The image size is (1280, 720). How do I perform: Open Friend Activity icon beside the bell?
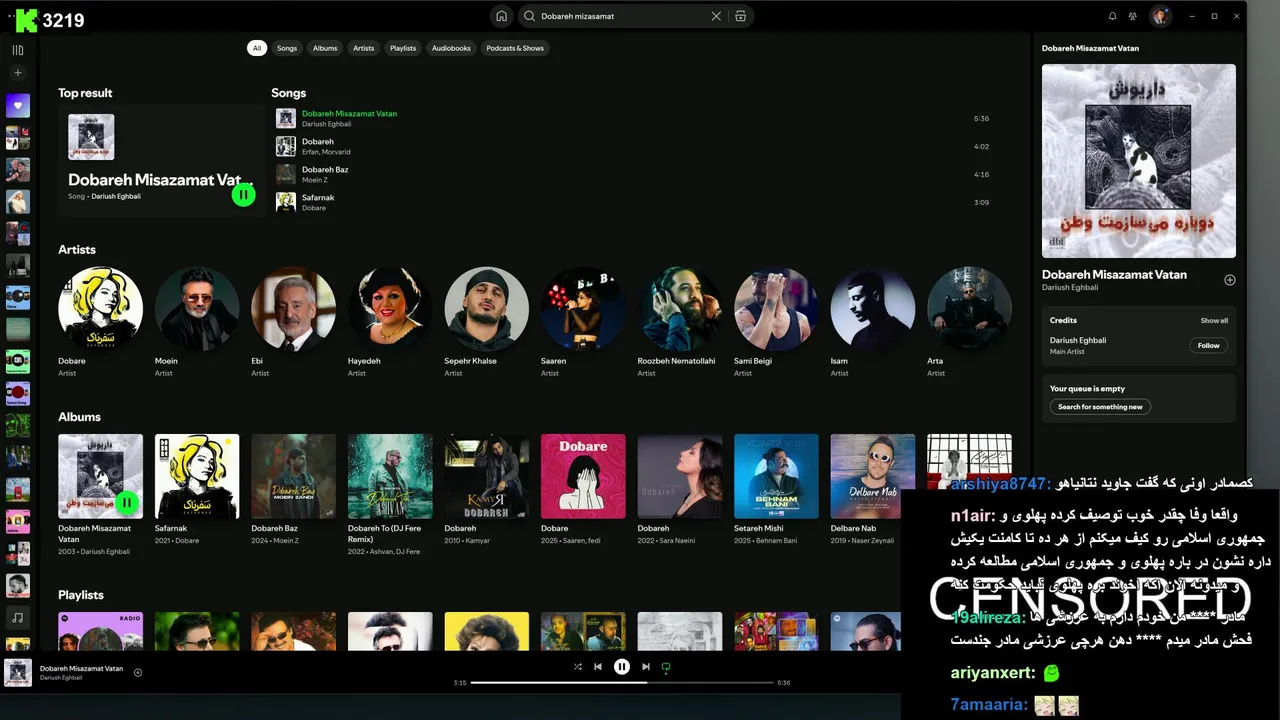(x=1132, y=16)
